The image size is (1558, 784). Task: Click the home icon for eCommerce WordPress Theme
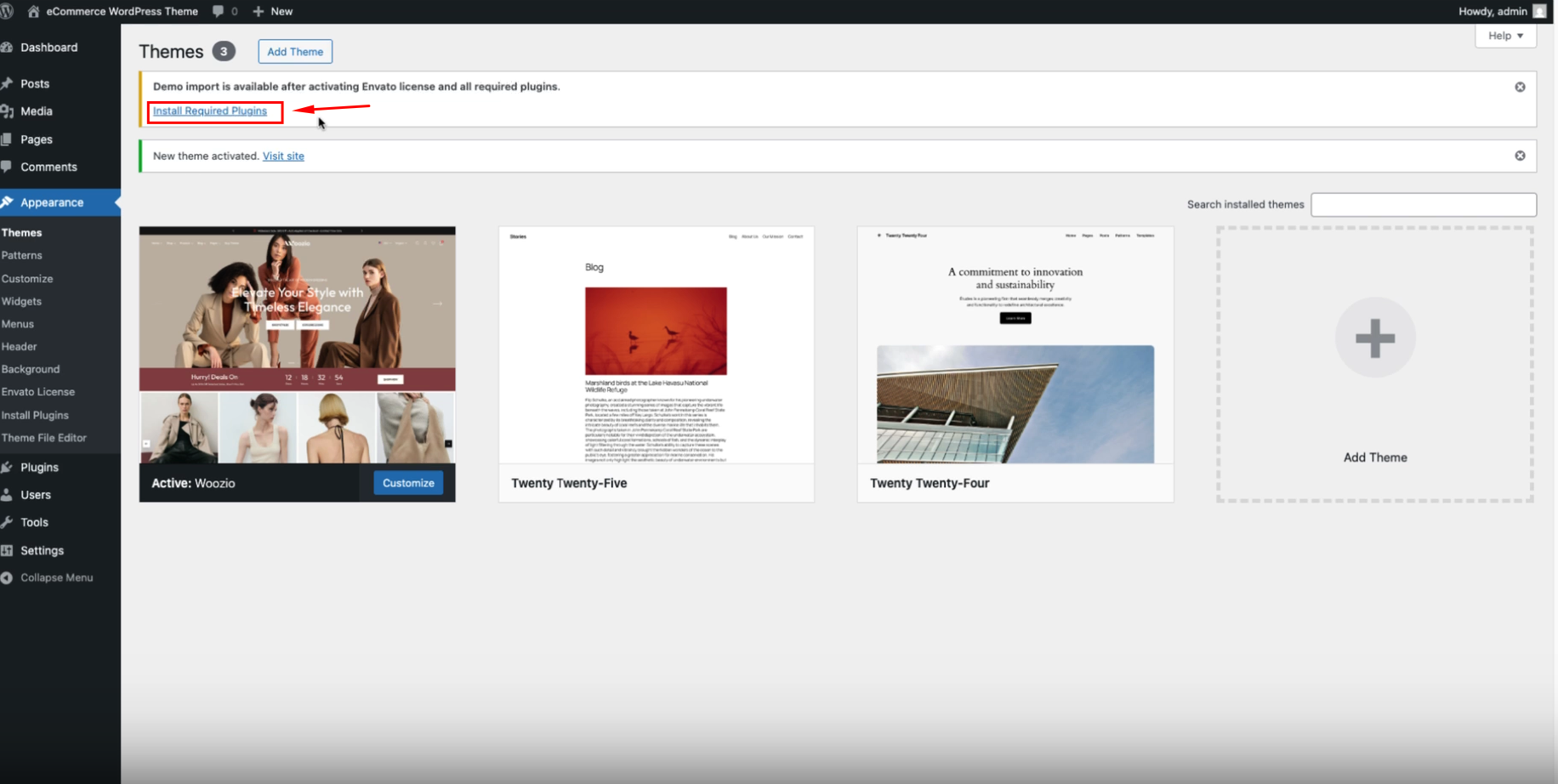coord(34,11)
